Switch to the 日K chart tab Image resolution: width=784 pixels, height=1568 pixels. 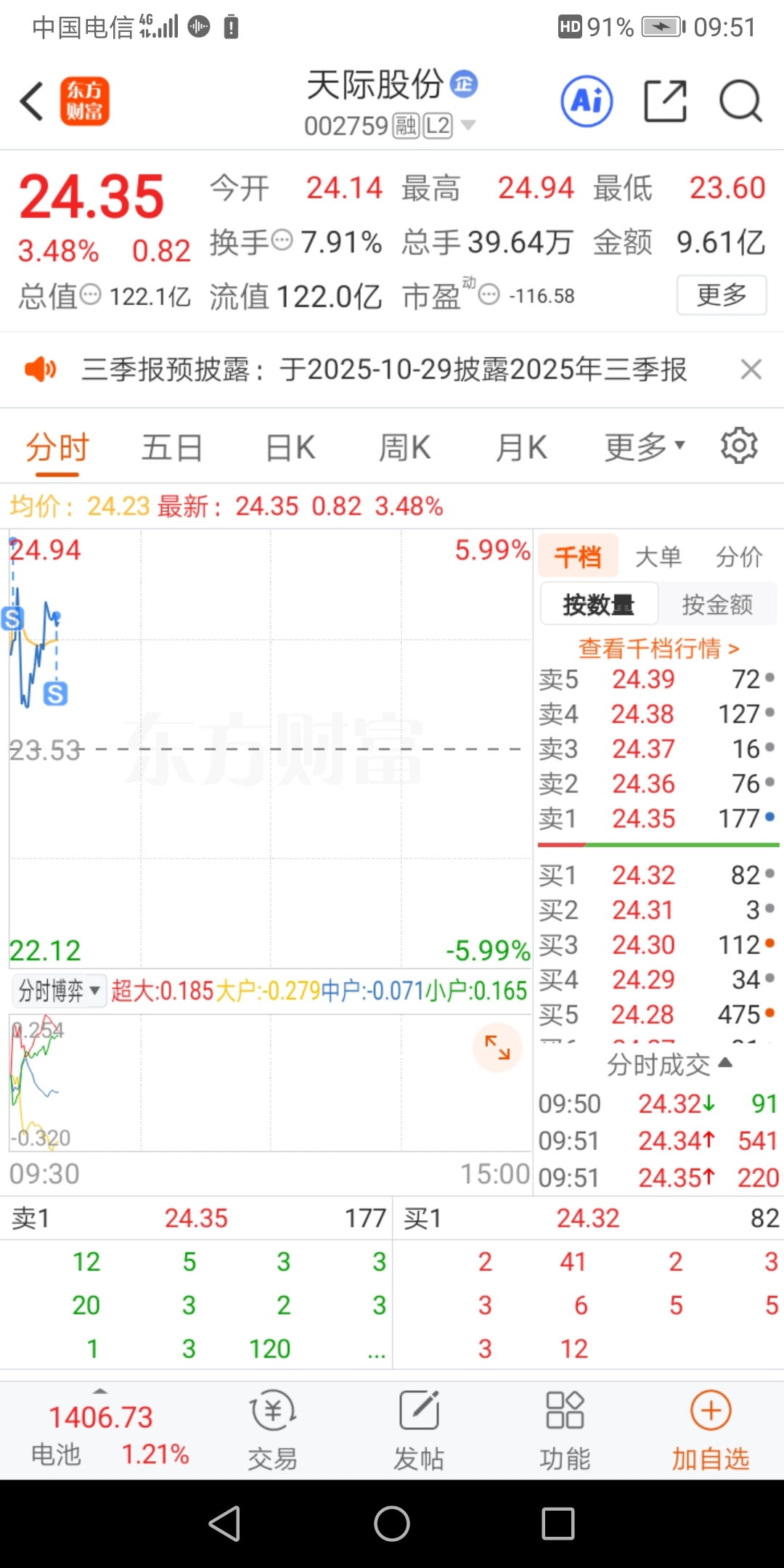(290, 448)
